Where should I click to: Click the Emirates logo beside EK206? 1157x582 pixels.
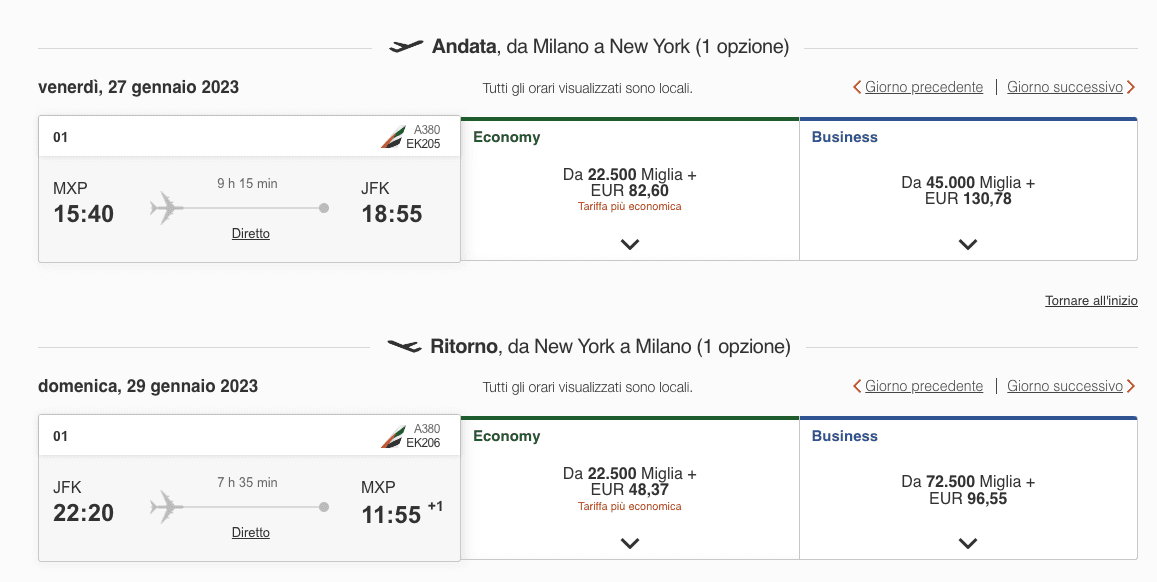pyautogui.click(x=393, y=436)
